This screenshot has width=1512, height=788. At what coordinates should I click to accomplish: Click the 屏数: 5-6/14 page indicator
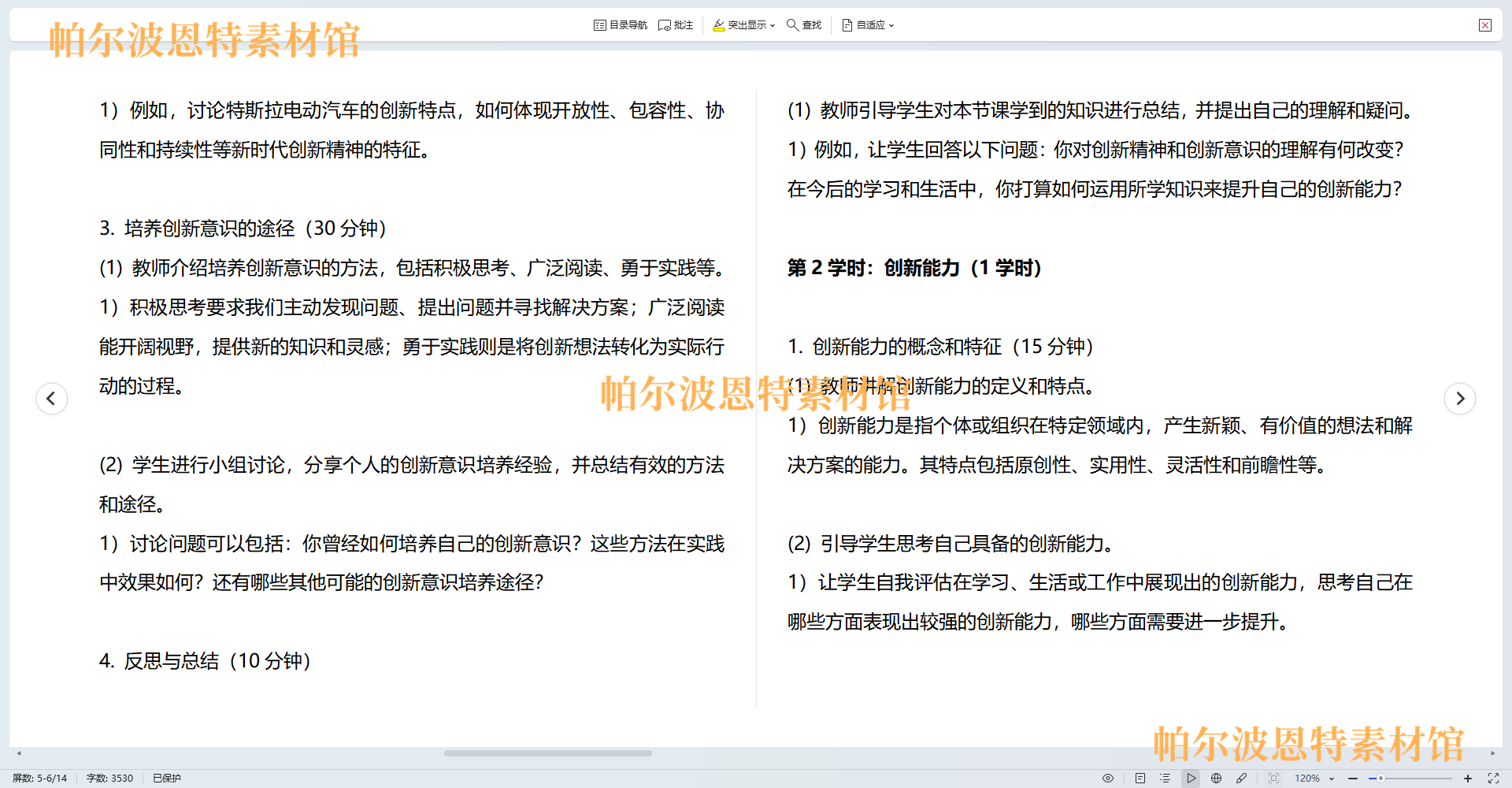pyautogui.click(x=39, y=778)
